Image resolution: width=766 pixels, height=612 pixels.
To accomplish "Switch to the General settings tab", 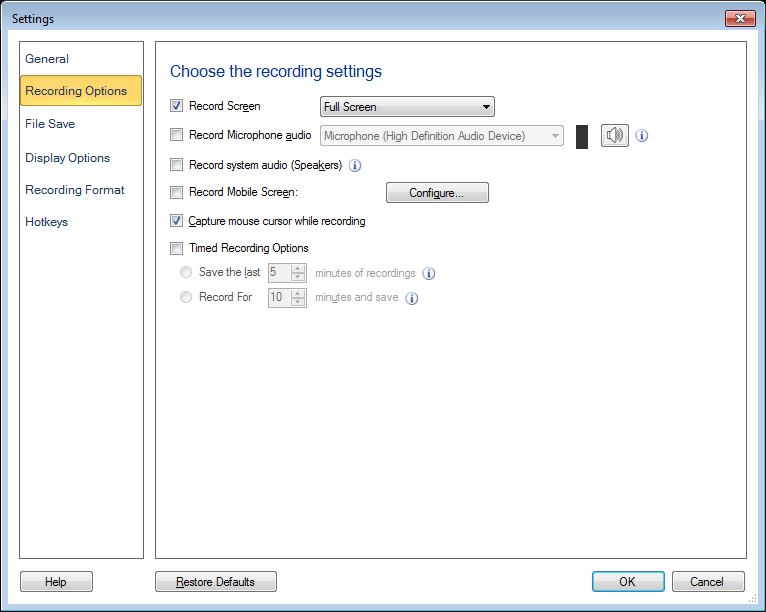I will click(47, 59).
